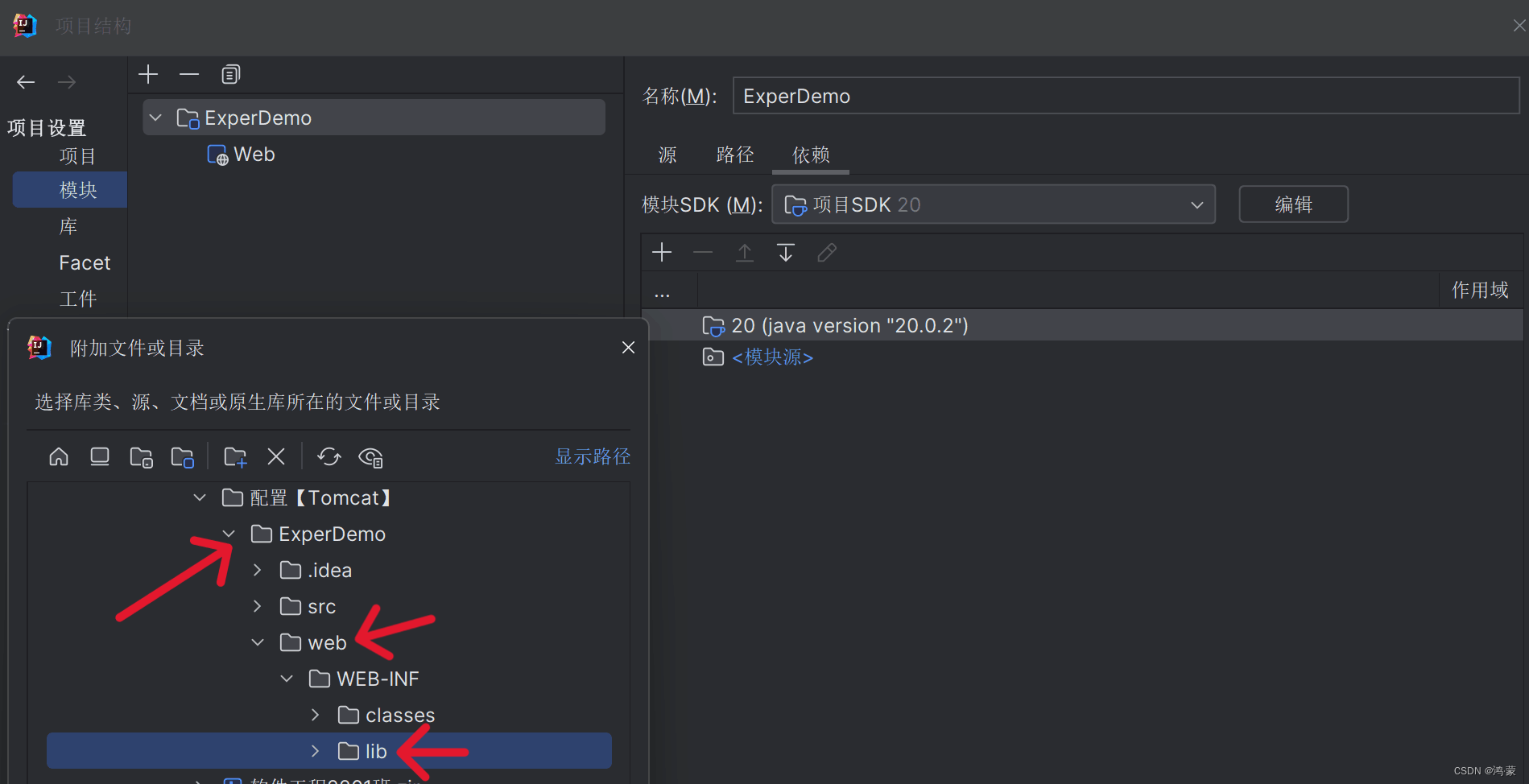Go to desktop directory icon

pyautogui.click(x=100, y=457)
